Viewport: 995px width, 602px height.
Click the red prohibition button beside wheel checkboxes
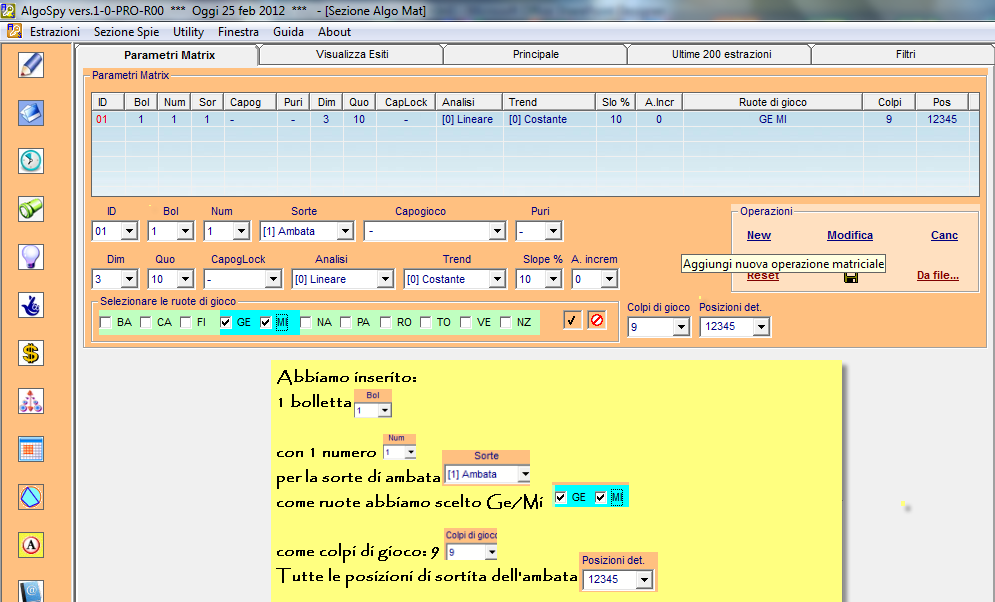tap(596, 320)
